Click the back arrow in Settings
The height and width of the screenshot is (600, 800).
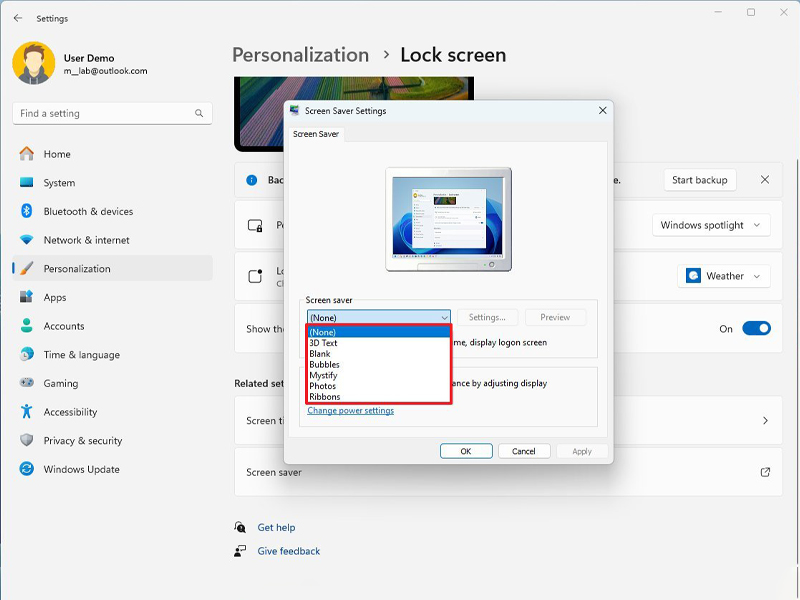click(18, 18)
